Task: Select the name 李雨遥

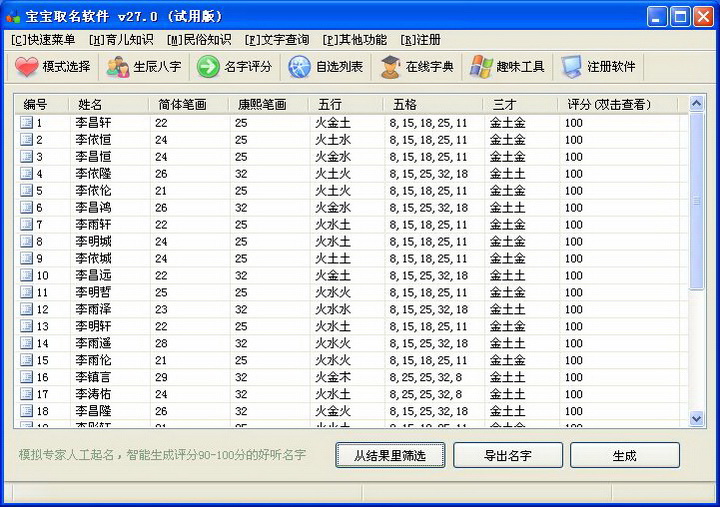Action: point(93,344)
